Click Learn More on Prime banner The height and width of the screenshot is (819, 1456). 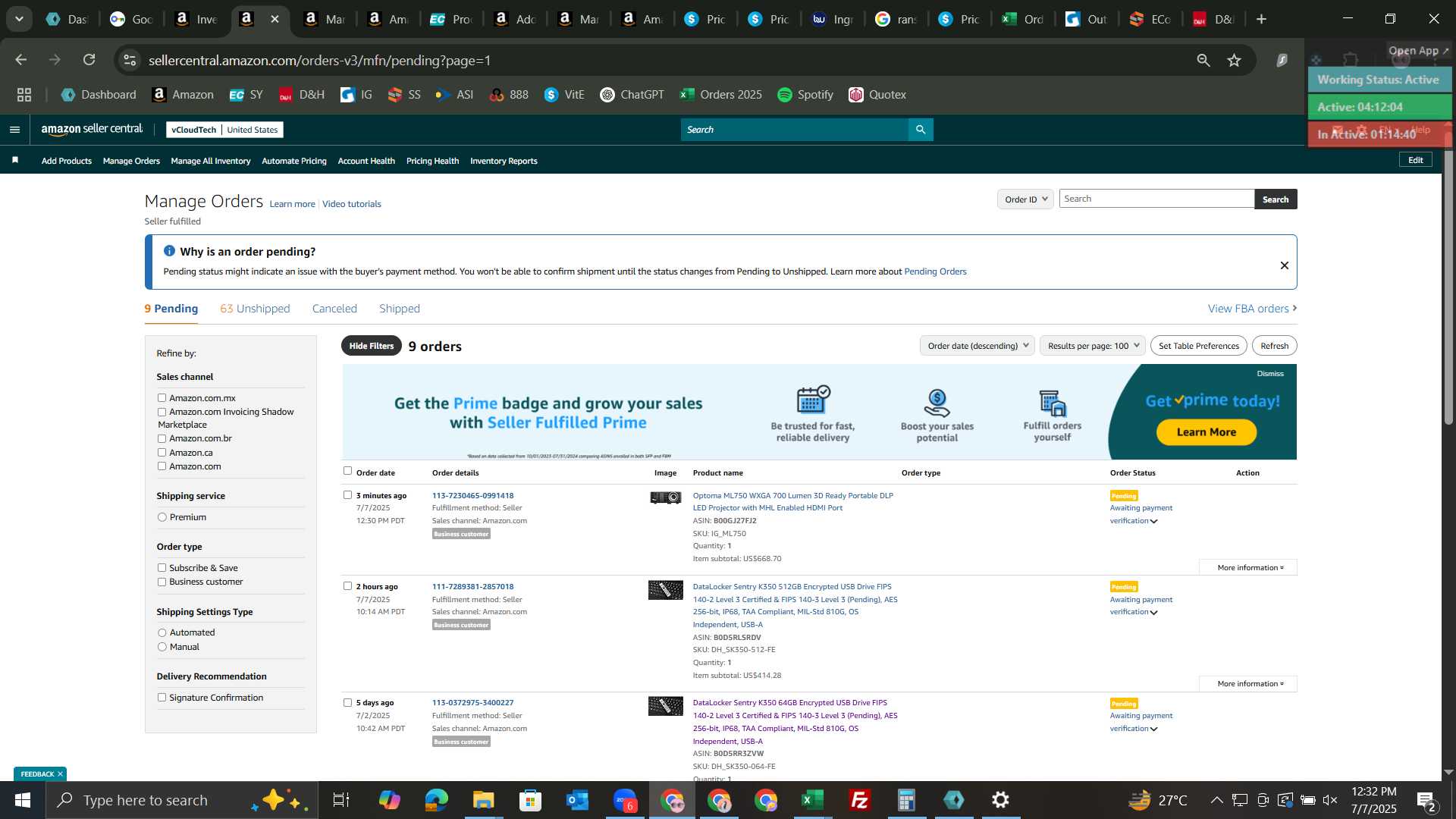(x=1207, y=432)
